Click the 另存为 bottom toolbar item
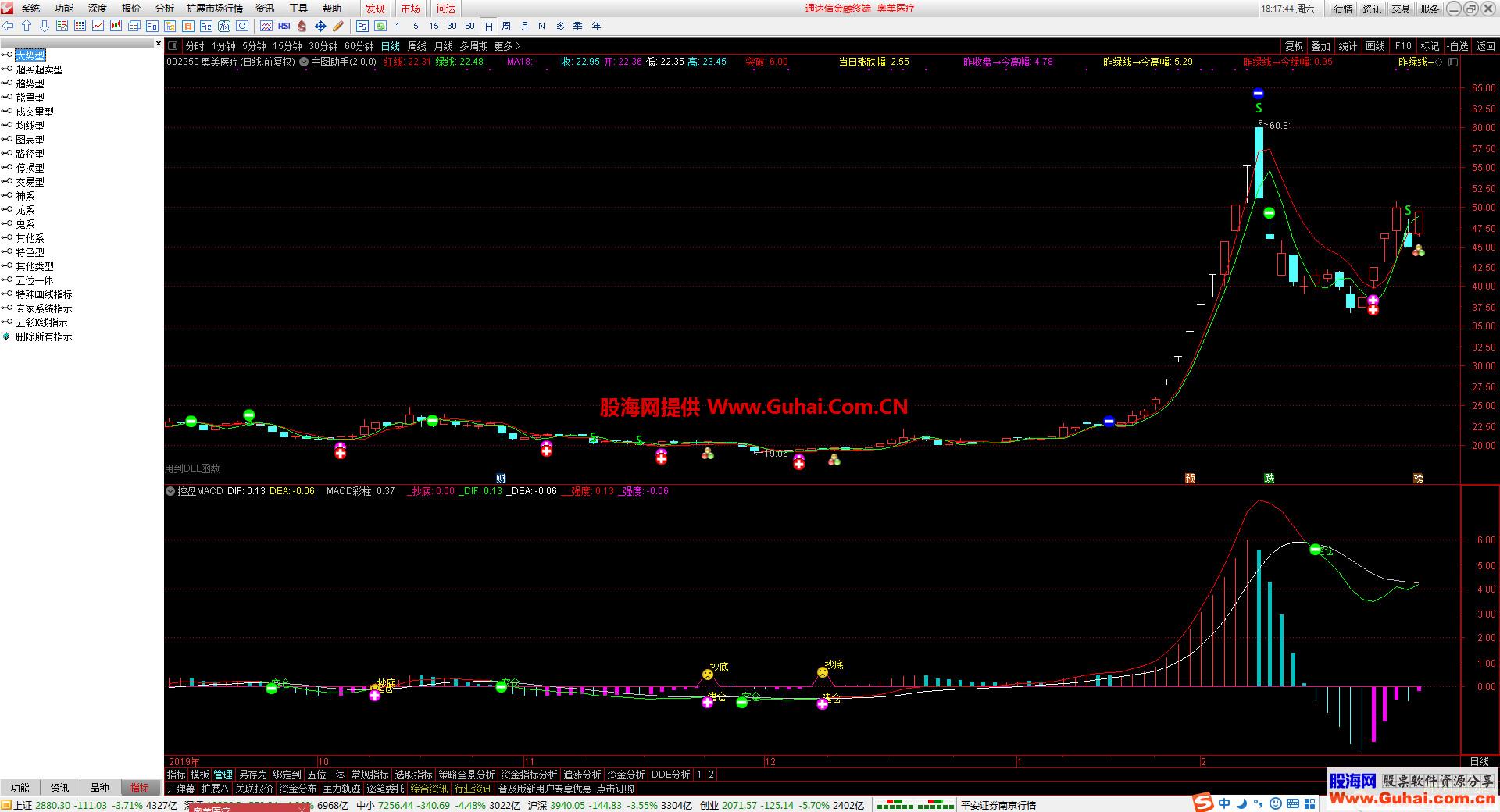This screenshot has height=812, width=1500. 252,775
